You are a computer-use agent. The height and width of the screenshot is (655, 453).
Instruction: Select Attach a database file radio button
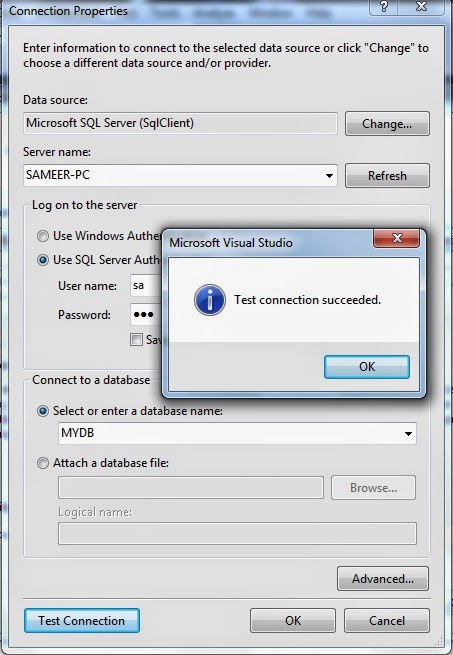pyautogui.click(x=43, y=463)
